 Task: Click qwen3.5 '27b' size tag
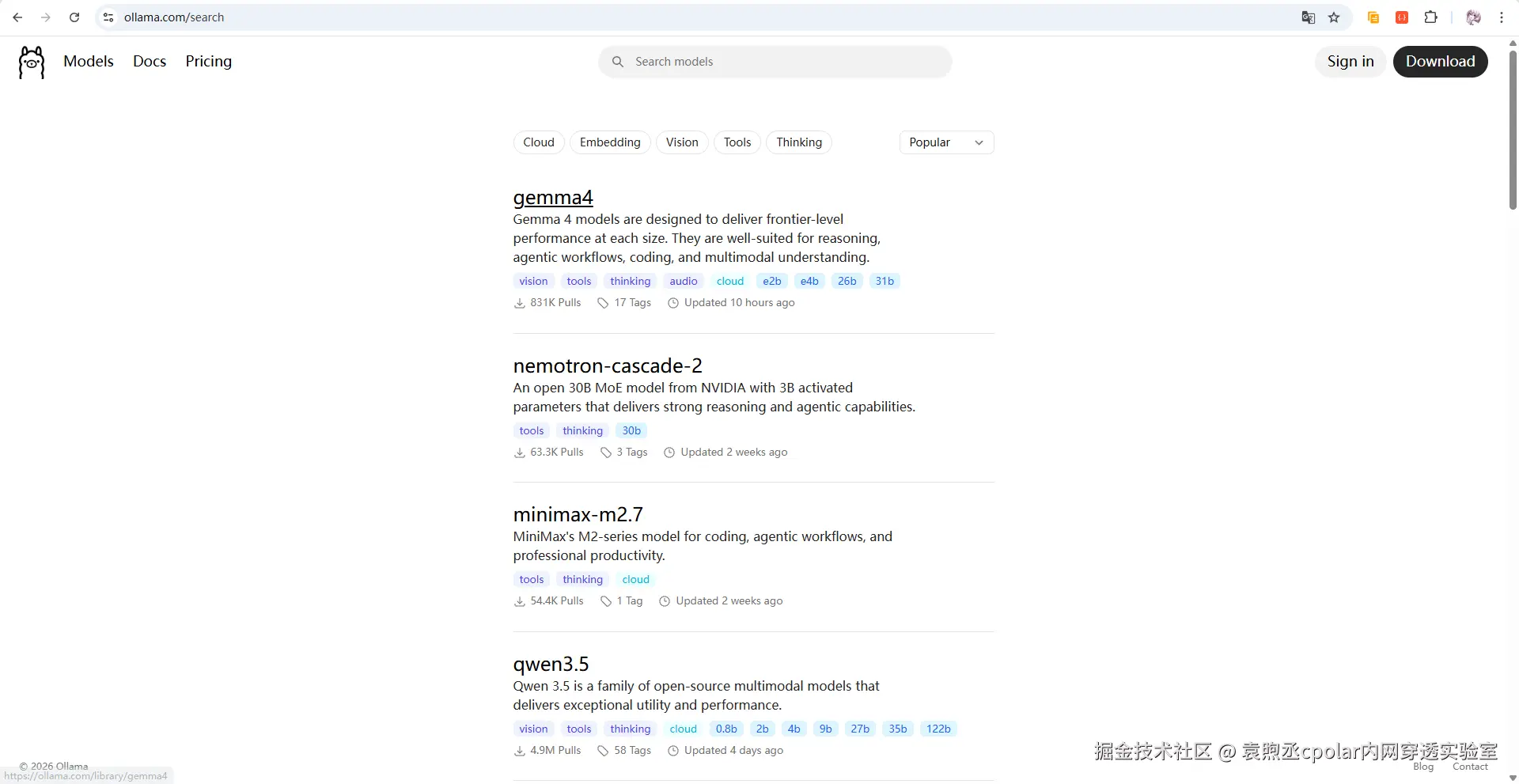point(860,729)
